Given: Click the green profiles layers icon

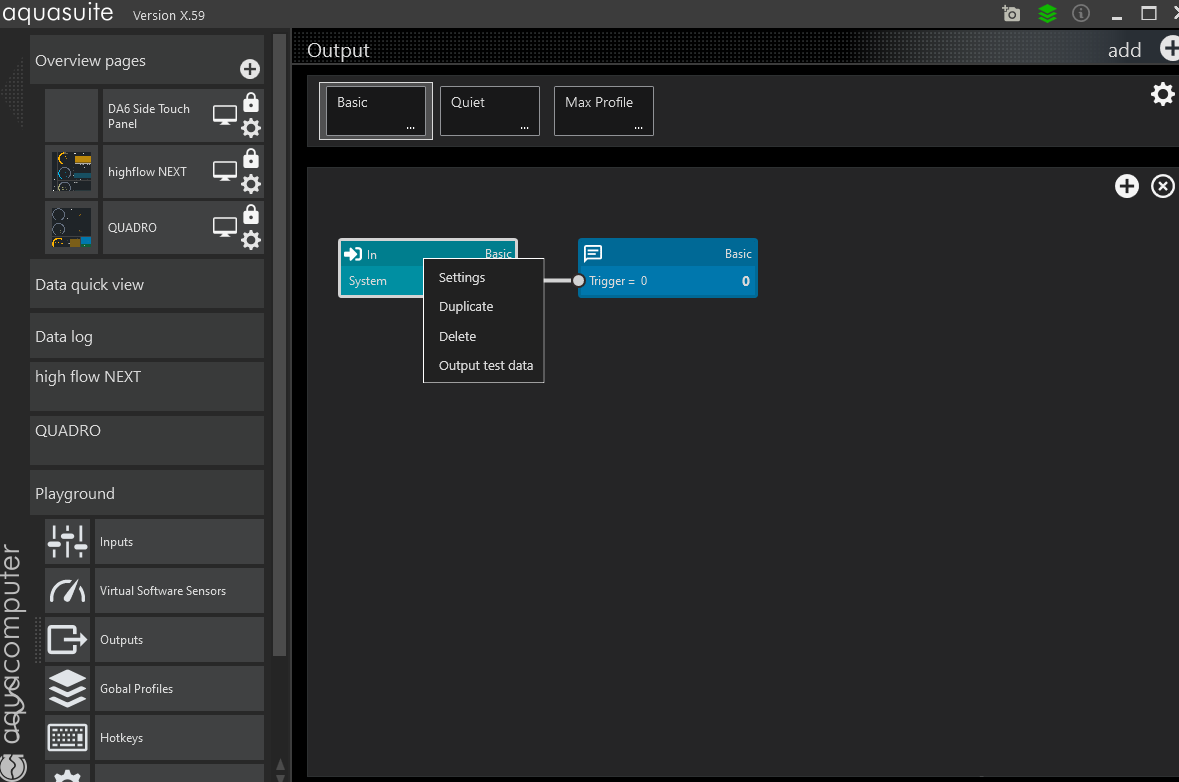Looking at the screenshot, I should [1047, 14].
